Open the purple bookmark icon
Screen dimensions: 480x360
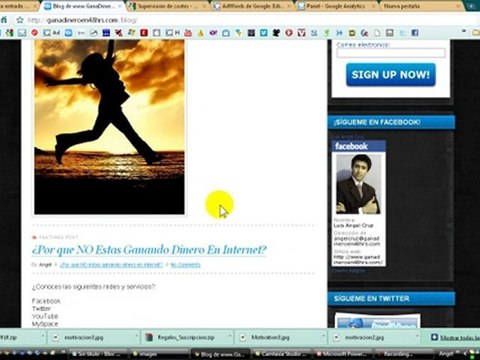pyautogui.click(x=213, y=33)
